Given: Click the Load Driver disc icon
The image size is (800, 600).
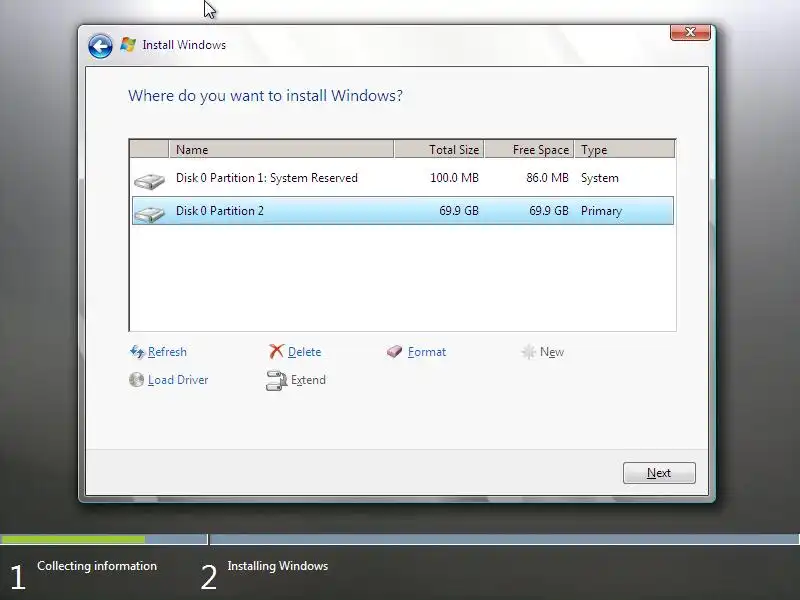Looking at the screenshot, I should tap(136, 380).
